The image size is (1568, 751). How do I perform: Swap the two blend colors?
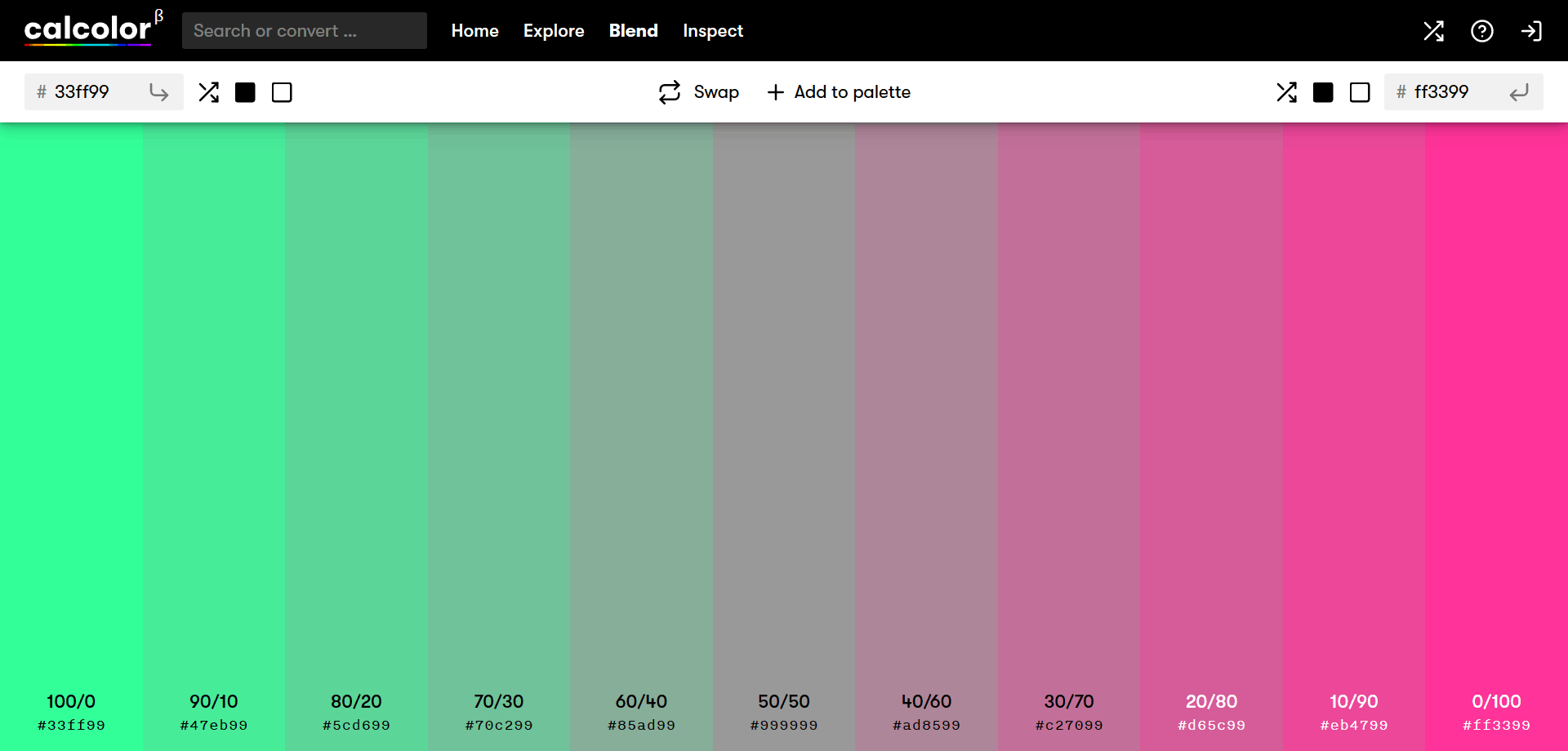click(697, 91)
